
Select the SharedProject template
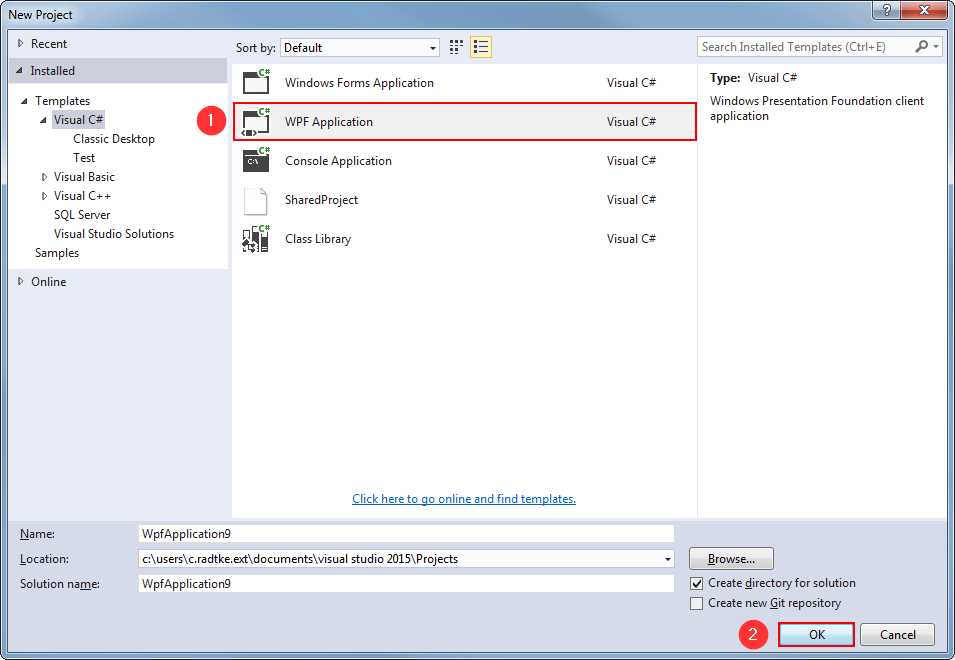point(464,200)
